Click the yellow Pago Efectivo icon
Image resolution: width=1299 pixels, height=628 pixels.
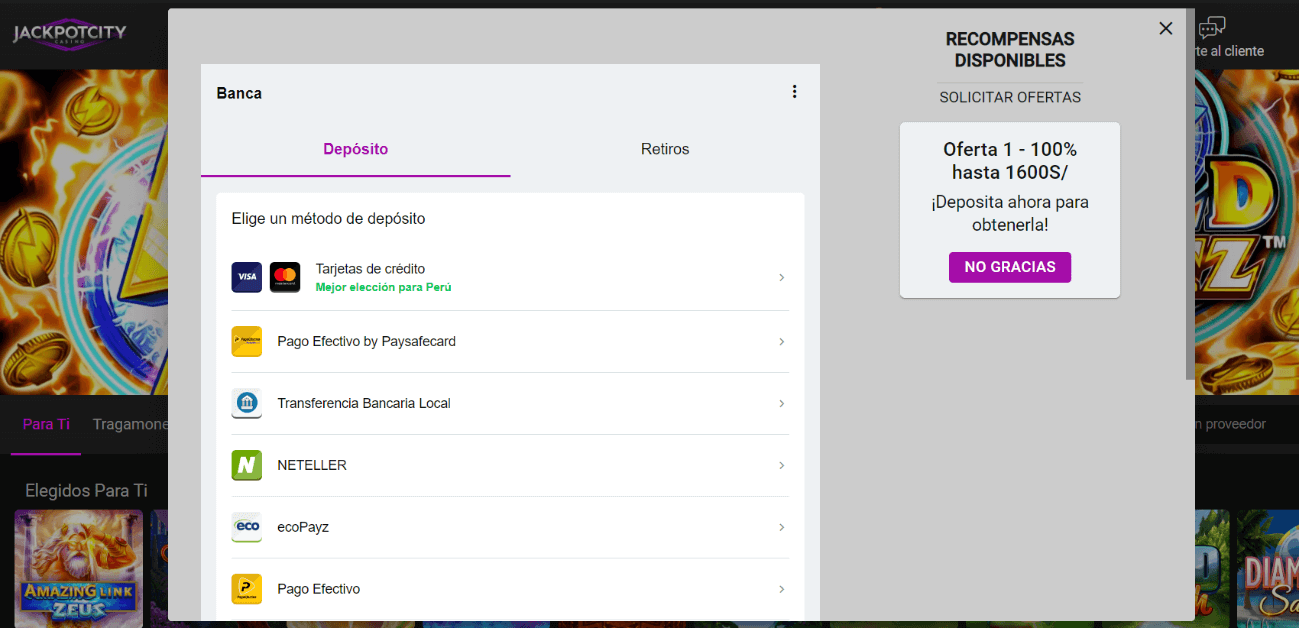[x=246, y=589]
